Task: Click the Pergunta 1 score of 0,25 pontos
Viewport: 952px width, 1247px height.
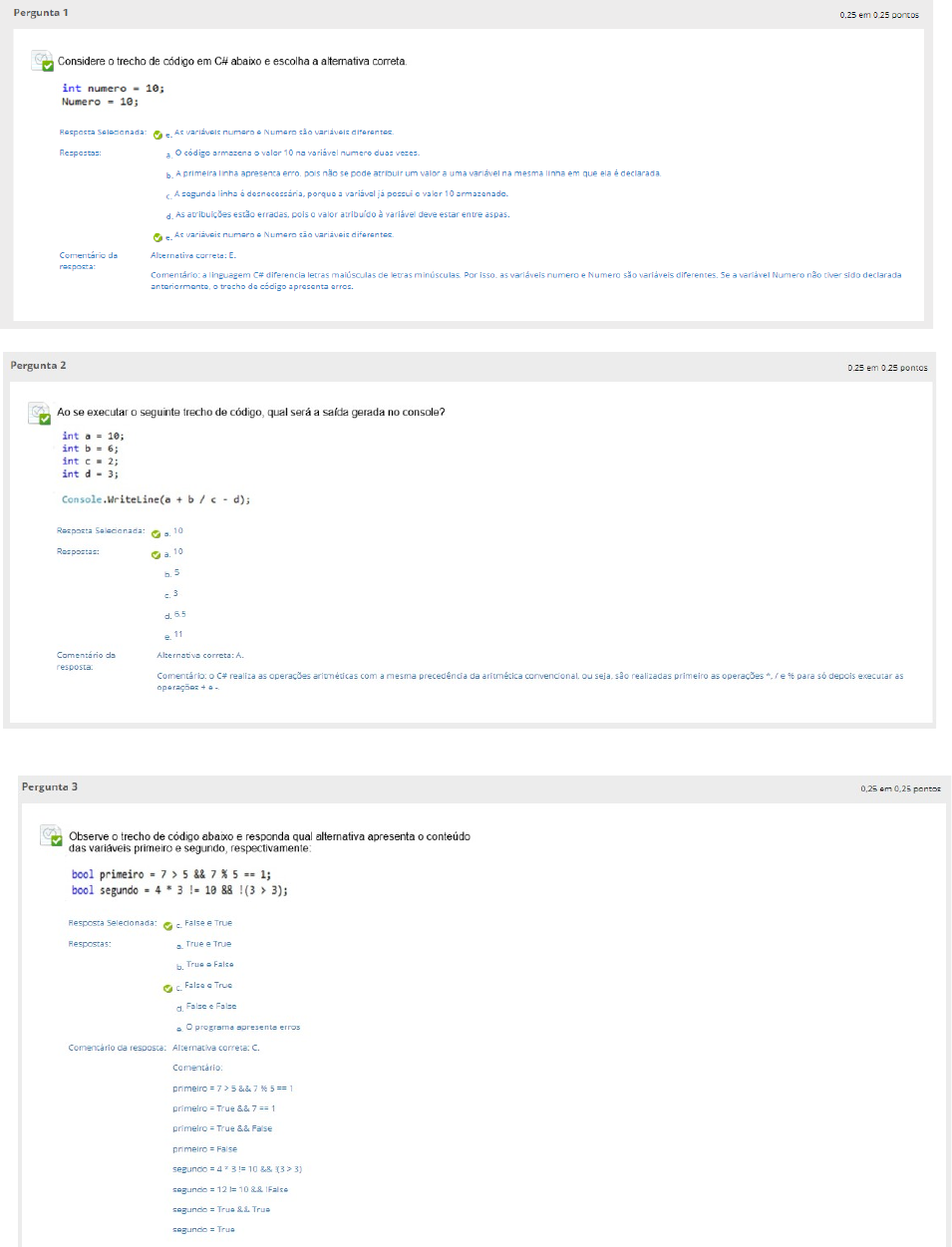Action: click(x=878, y=15)
